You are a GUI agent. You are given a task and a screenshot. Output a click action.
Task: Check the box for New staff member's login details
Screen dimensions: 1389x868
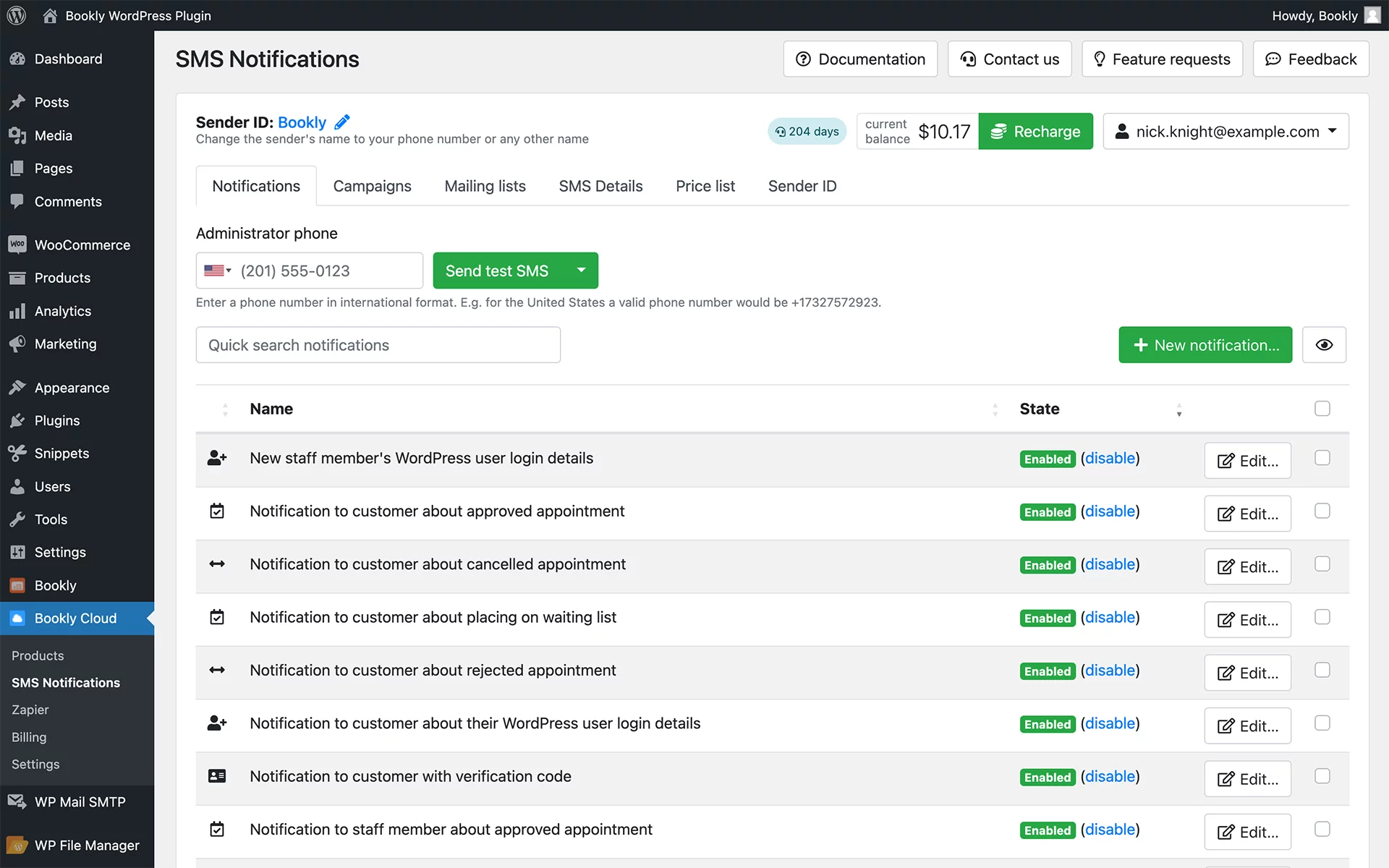pos(1322,458)
